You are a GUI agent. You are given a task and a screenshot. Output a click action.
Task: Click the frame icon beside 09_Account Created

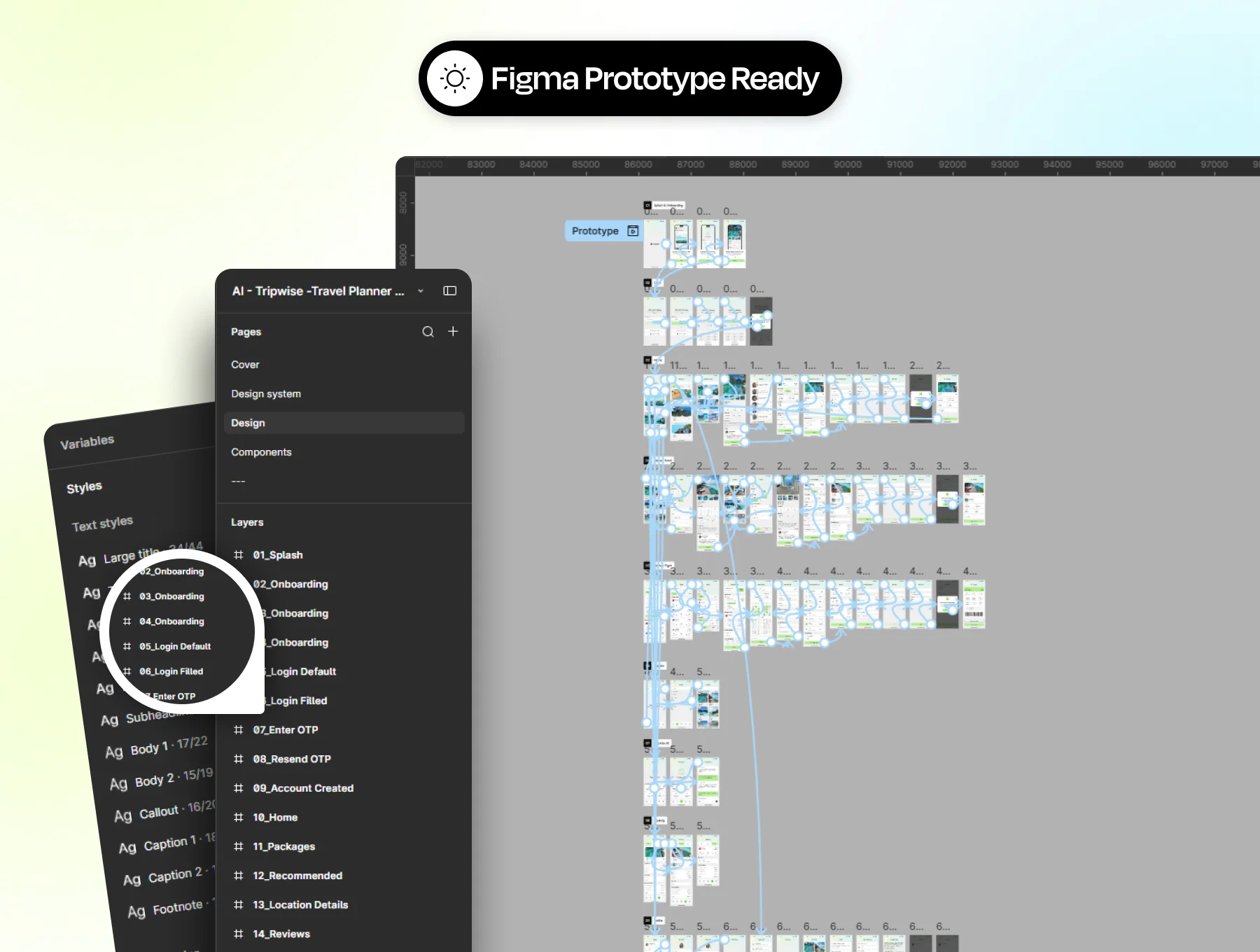(x=239, y=788)
